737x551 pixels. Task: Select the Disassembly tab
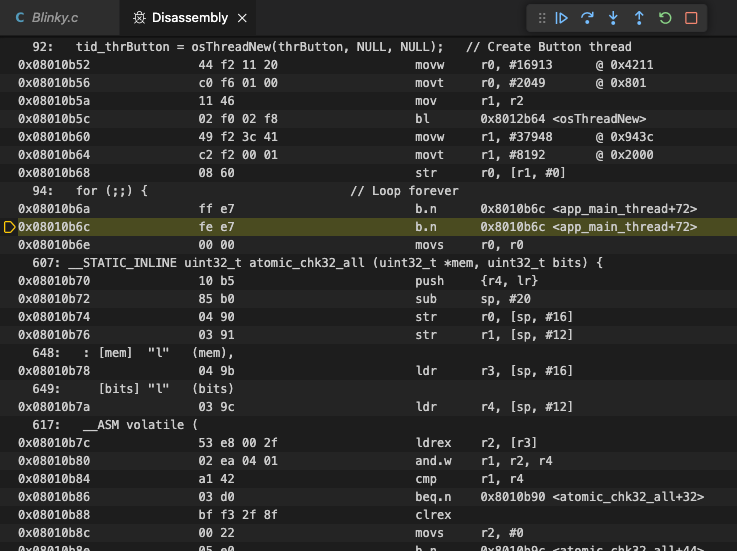tap(189, 18)
